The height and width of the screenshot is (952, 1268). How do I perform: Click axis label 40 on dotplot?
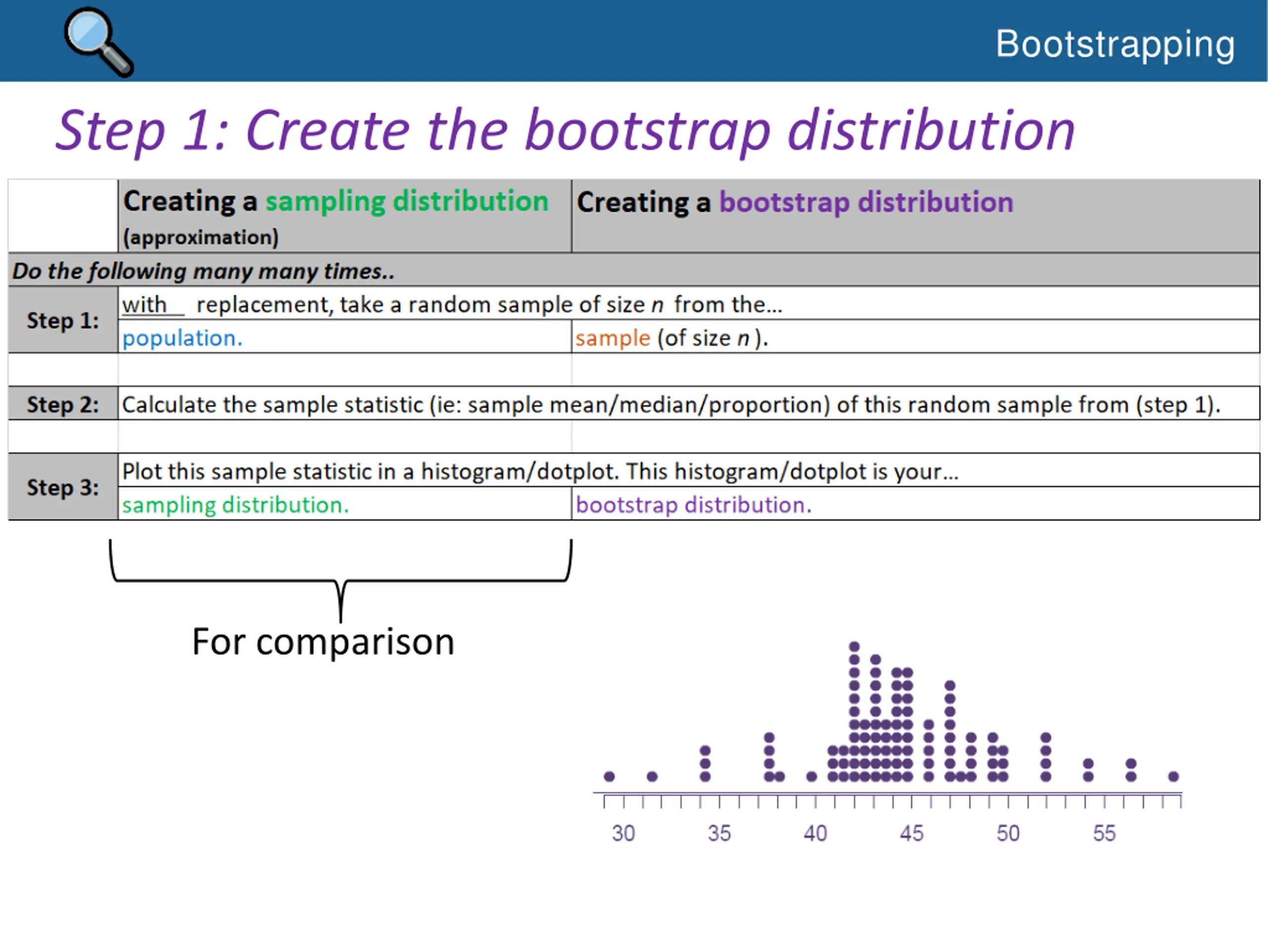pos(816,833)
